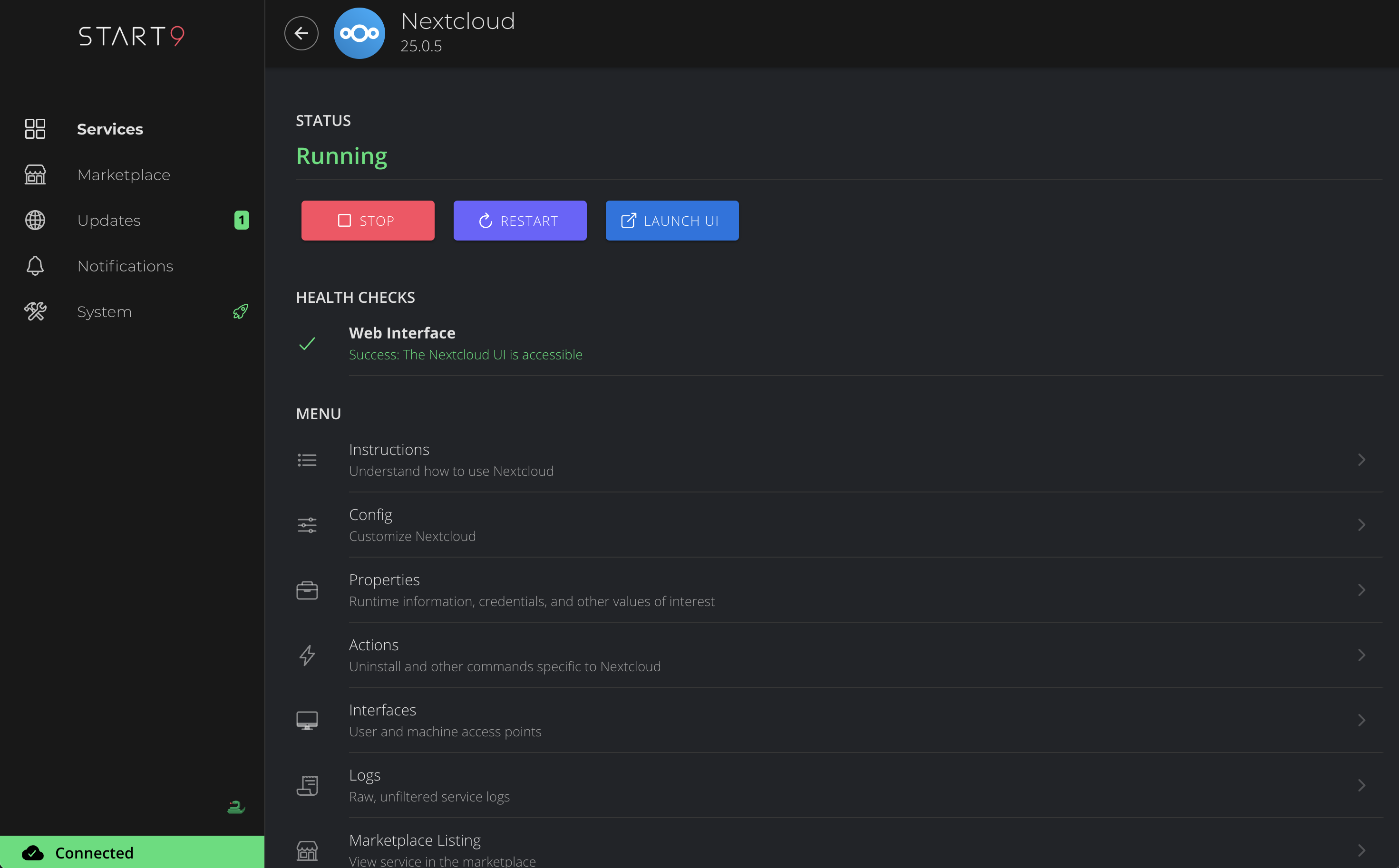Click the back arrow button
This screenshot has width=1399, height=868.
pos(301,33)
